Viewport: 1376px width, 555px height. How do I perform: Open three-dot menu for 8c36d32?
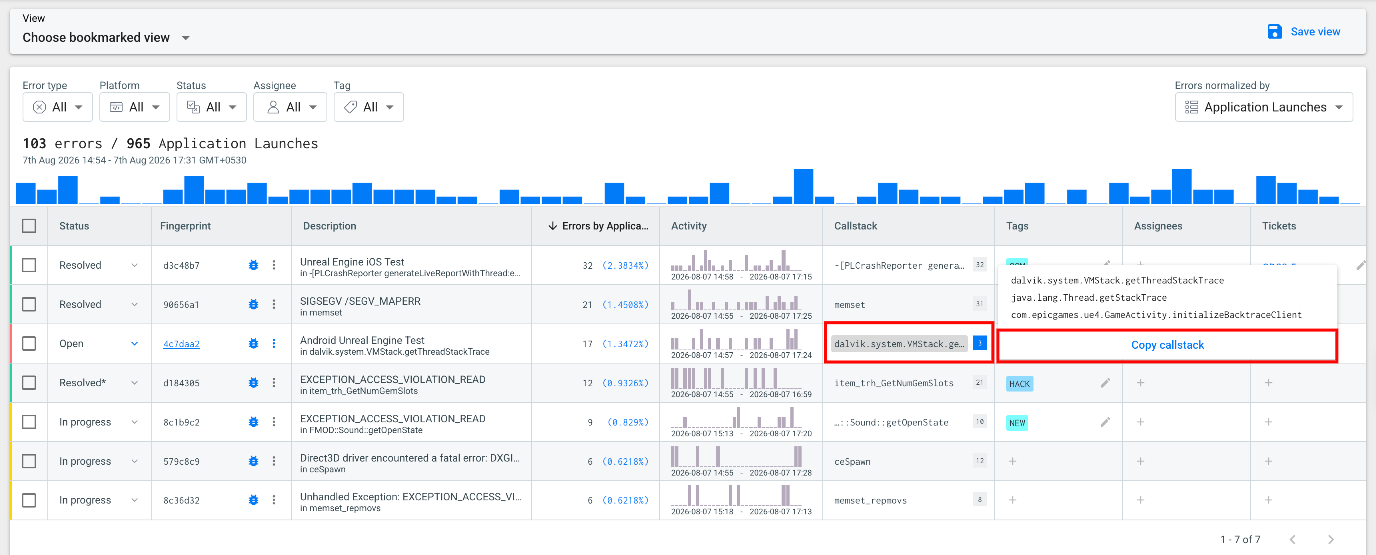coord(274,500)
